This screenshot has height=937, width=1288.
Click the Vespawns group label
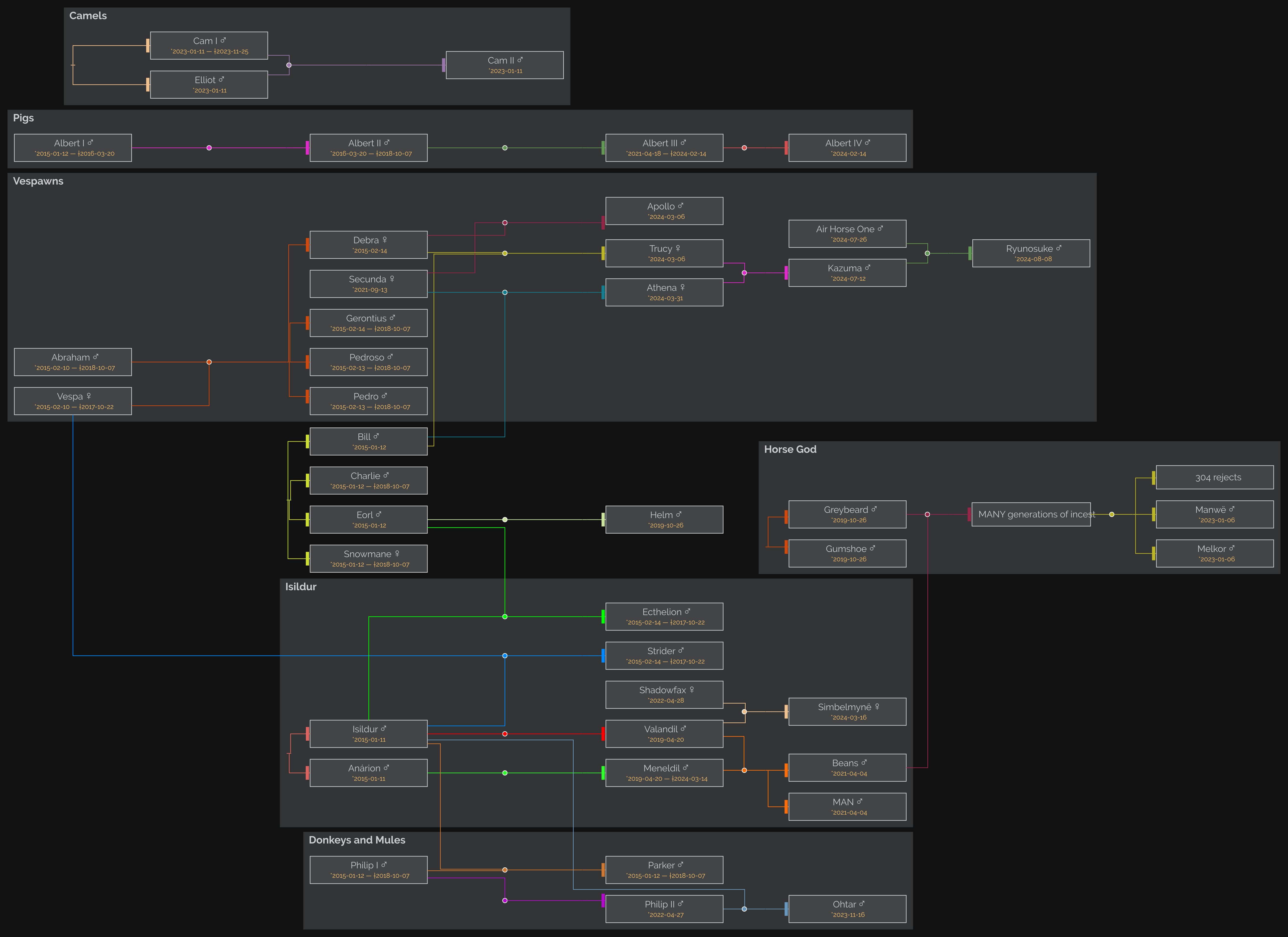point(38,181)
